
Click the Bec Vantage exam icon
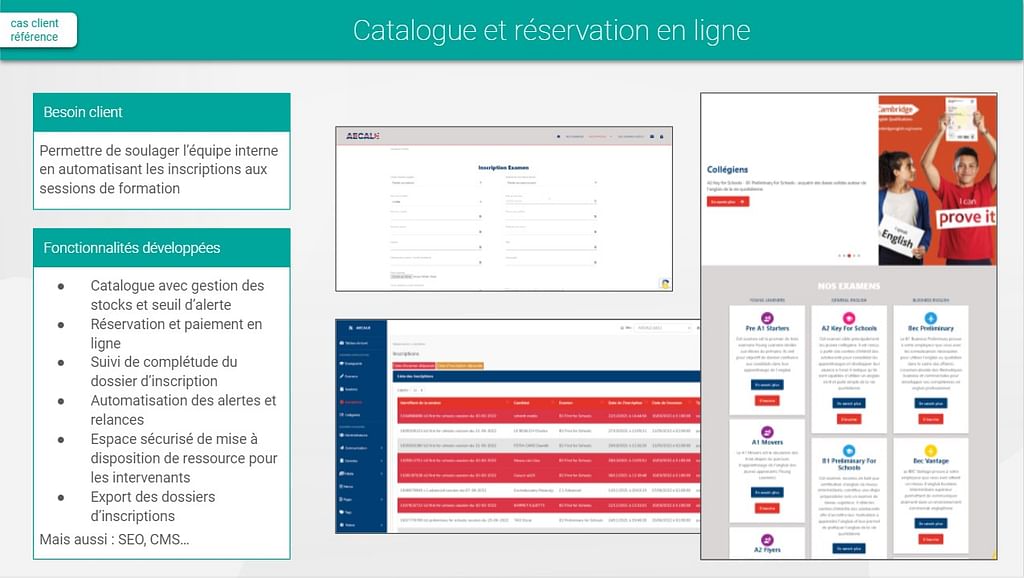coord(930,450)
